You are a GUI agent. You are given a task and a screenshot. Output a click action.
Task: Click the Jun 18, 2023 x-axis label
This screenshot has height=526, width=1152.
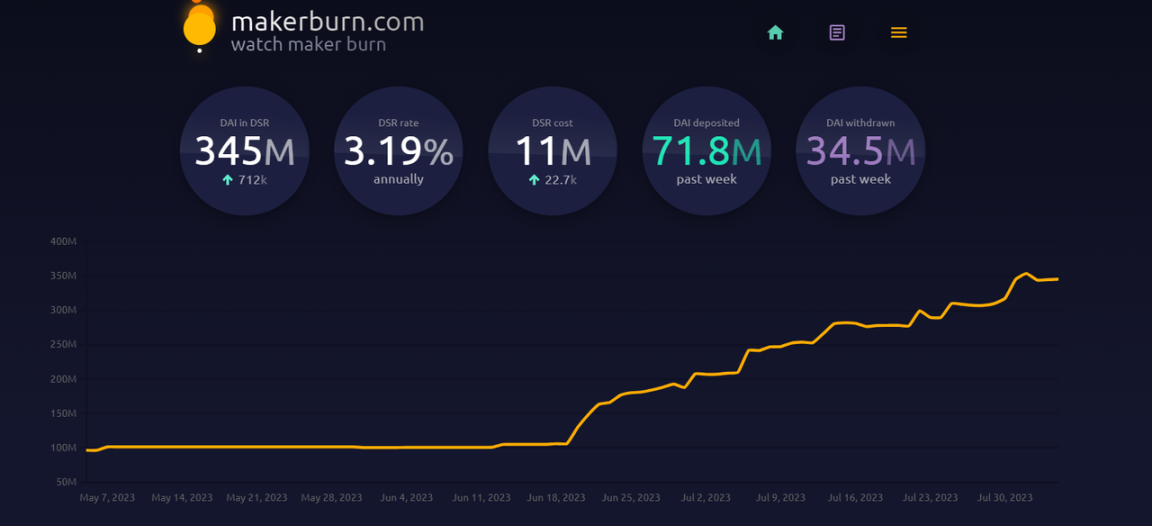pos(556,498)
